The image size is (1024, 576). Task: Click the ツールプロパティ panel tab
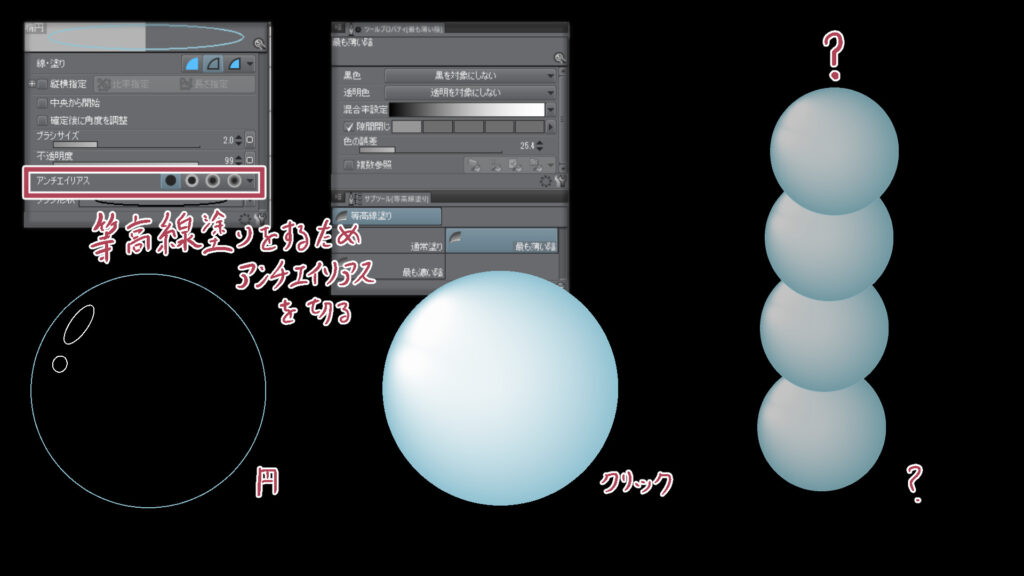pos(400,30)
